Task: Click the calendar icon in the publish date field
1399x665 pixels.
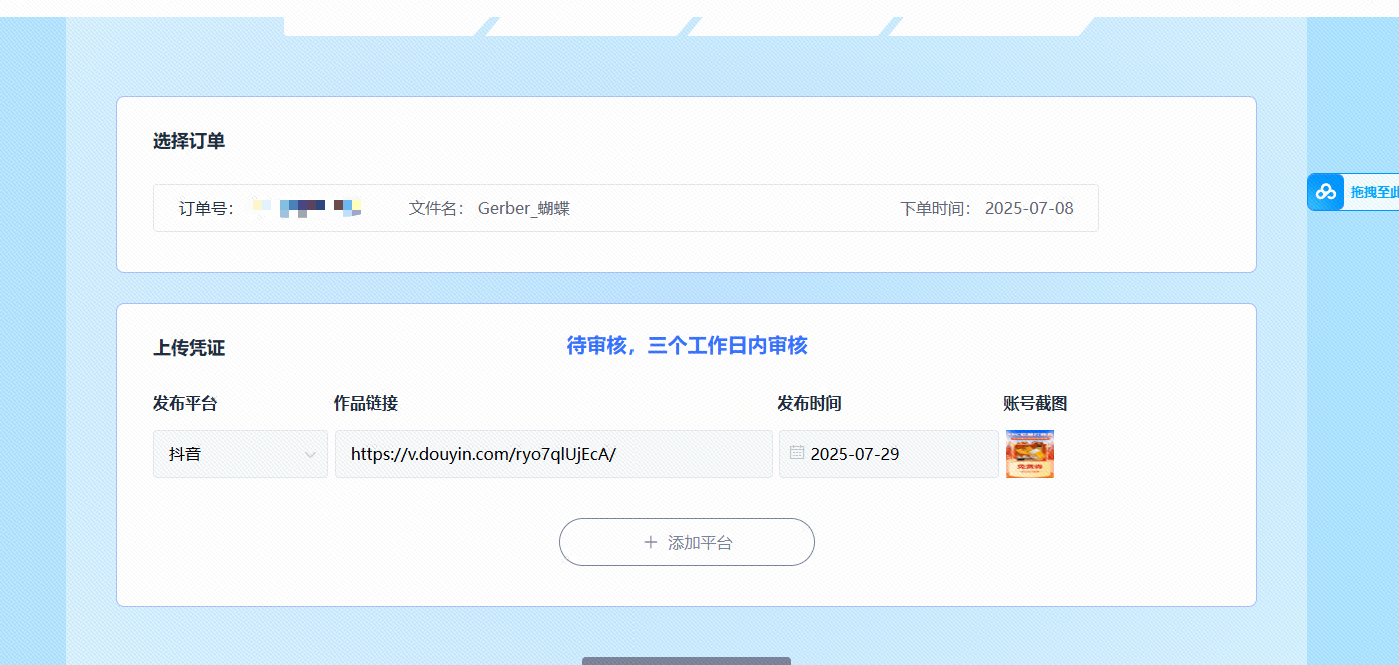Action: coord(797,453)
